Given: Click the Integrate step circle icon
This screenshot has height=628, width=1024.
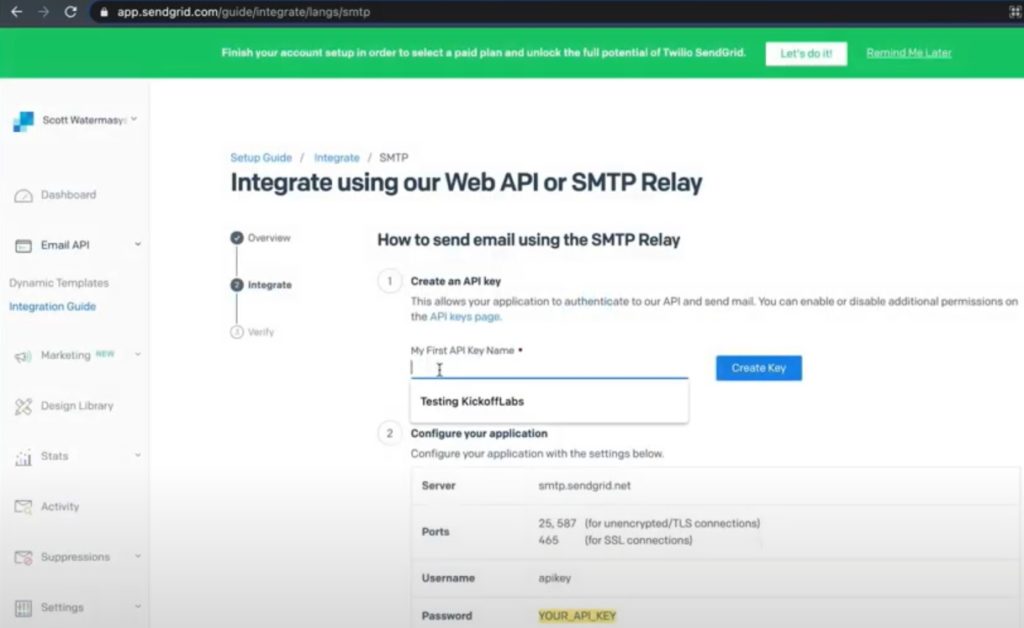Looking at the screenshot, I should pyautogui.click(x=237, y=285).
